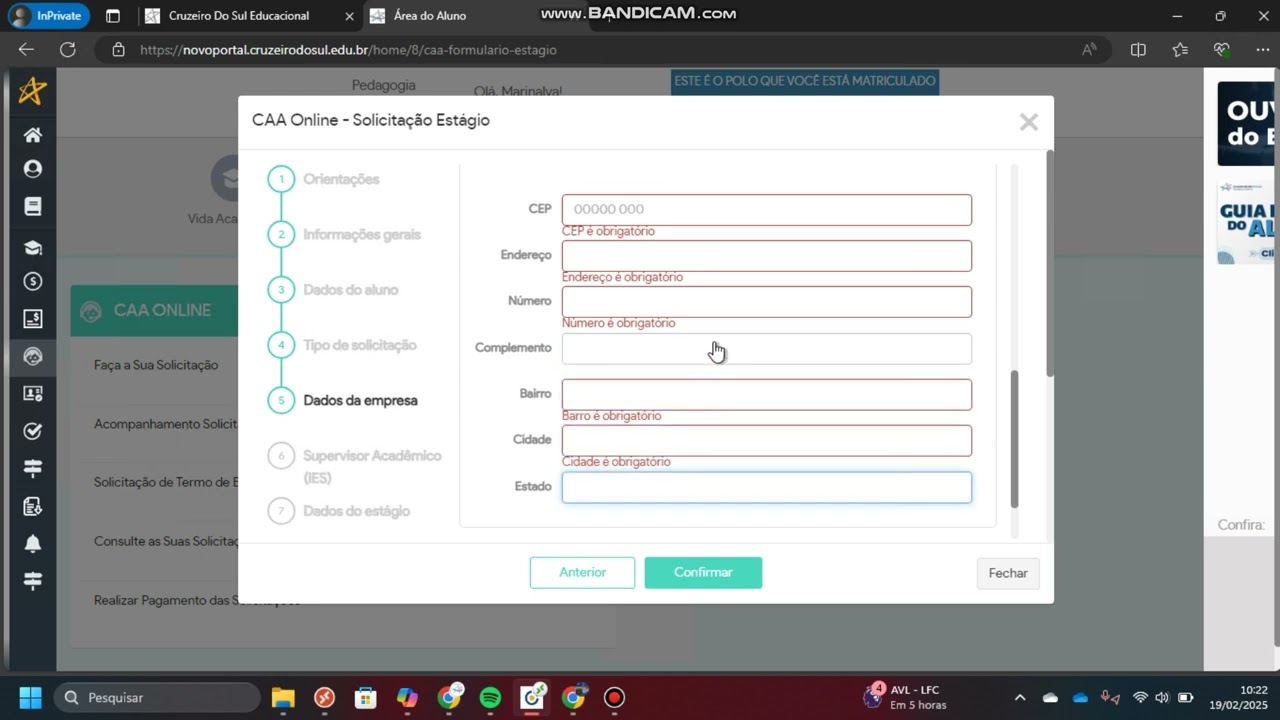Click the InPrivate profile button
The width and height of the screenshot is (1280, 720).
click(x=49, y=16)
